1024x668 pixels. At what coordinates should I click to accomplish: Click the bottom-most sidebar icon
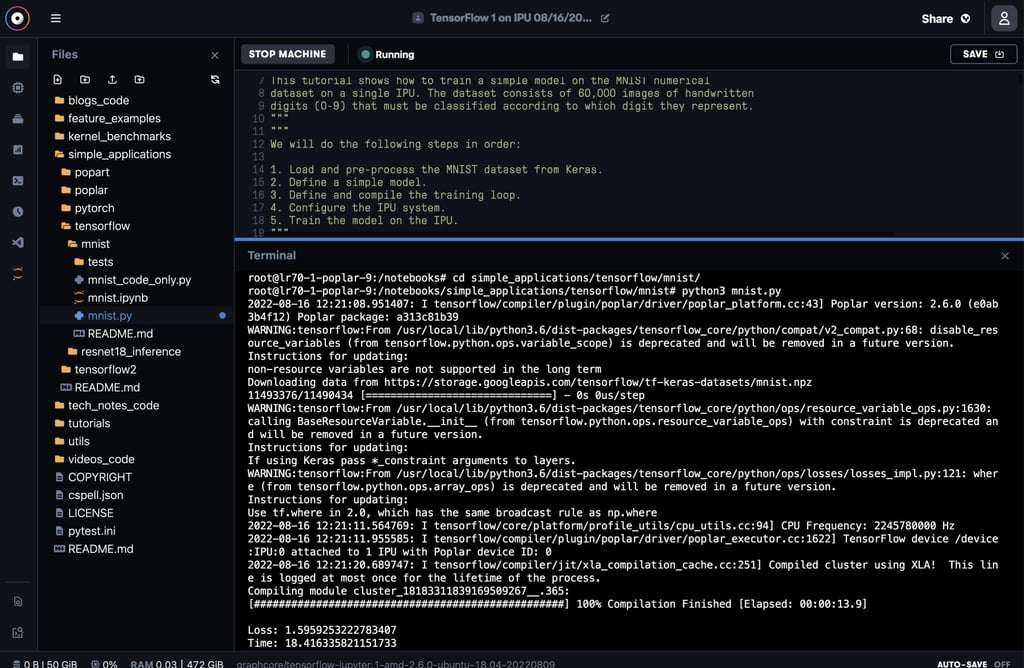[x=18, y=632]
